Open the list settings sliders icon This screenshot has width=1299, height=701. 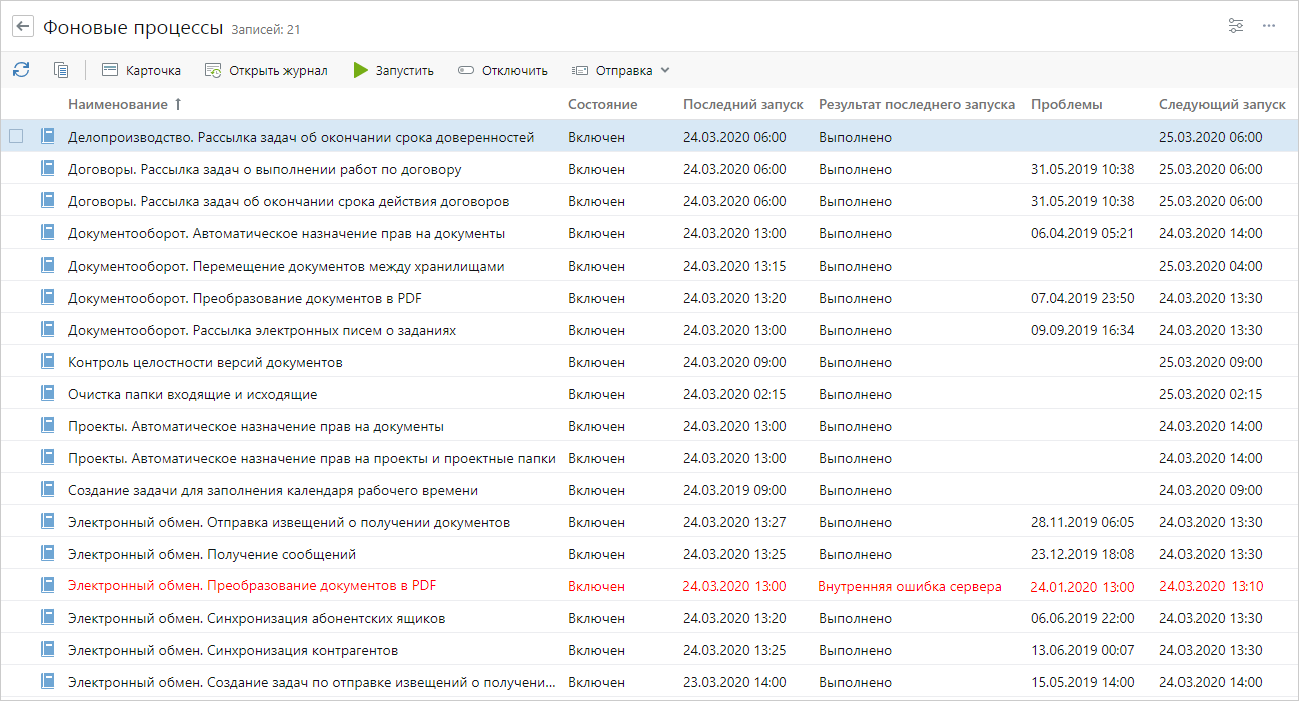[1236, 26]
